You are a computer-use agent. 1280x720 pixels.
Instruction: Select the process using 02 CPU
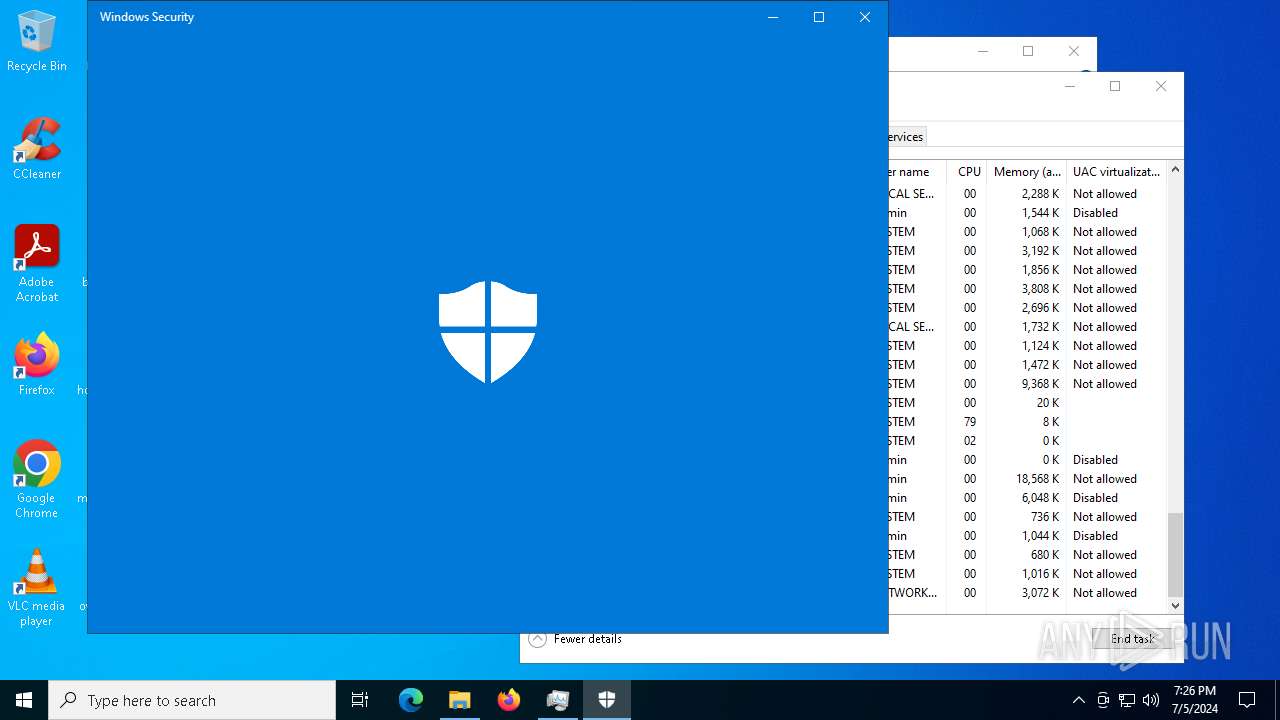pos(1027,441)
